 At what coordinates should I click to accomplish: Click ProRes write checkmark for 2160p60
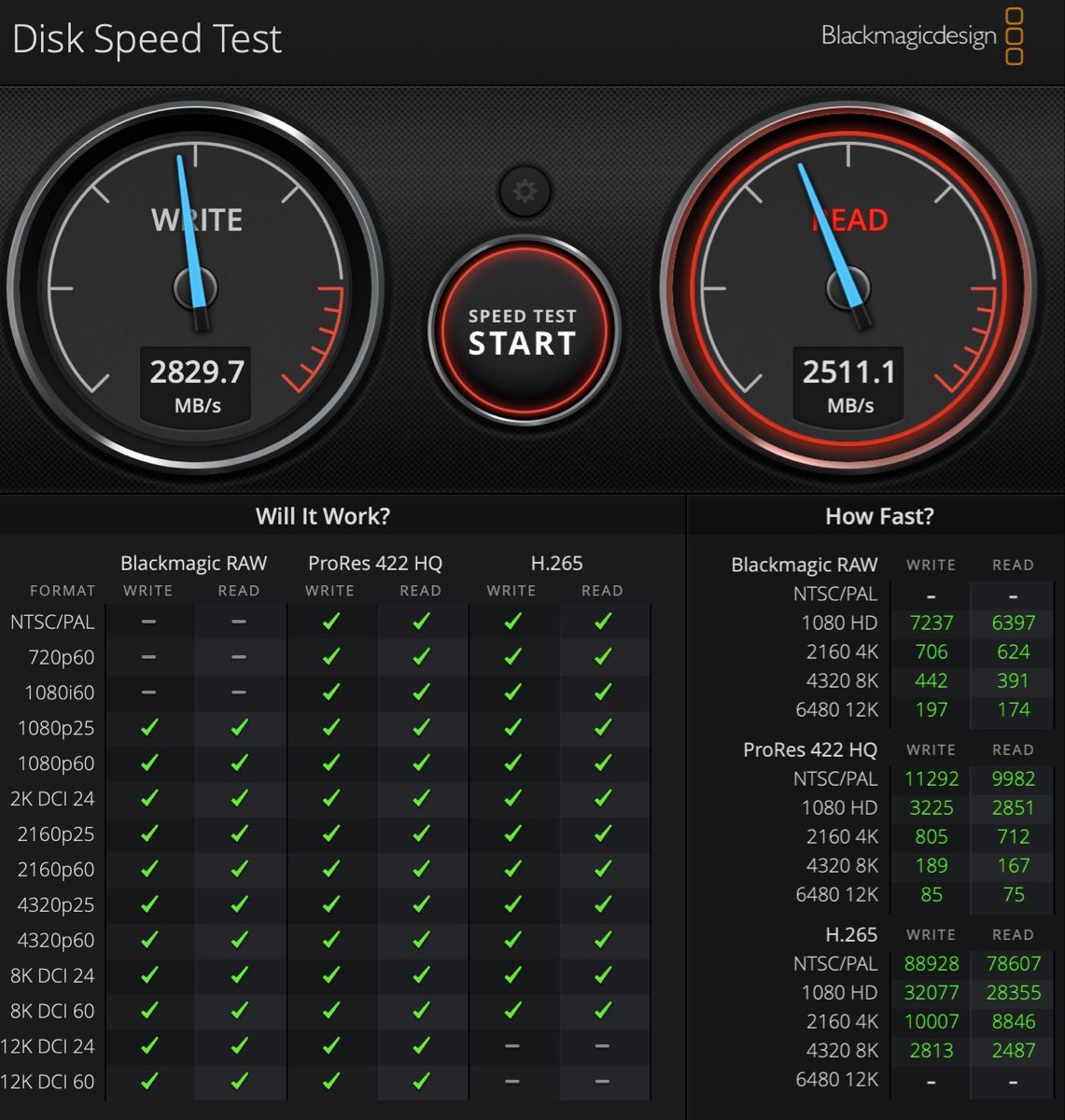330,869
